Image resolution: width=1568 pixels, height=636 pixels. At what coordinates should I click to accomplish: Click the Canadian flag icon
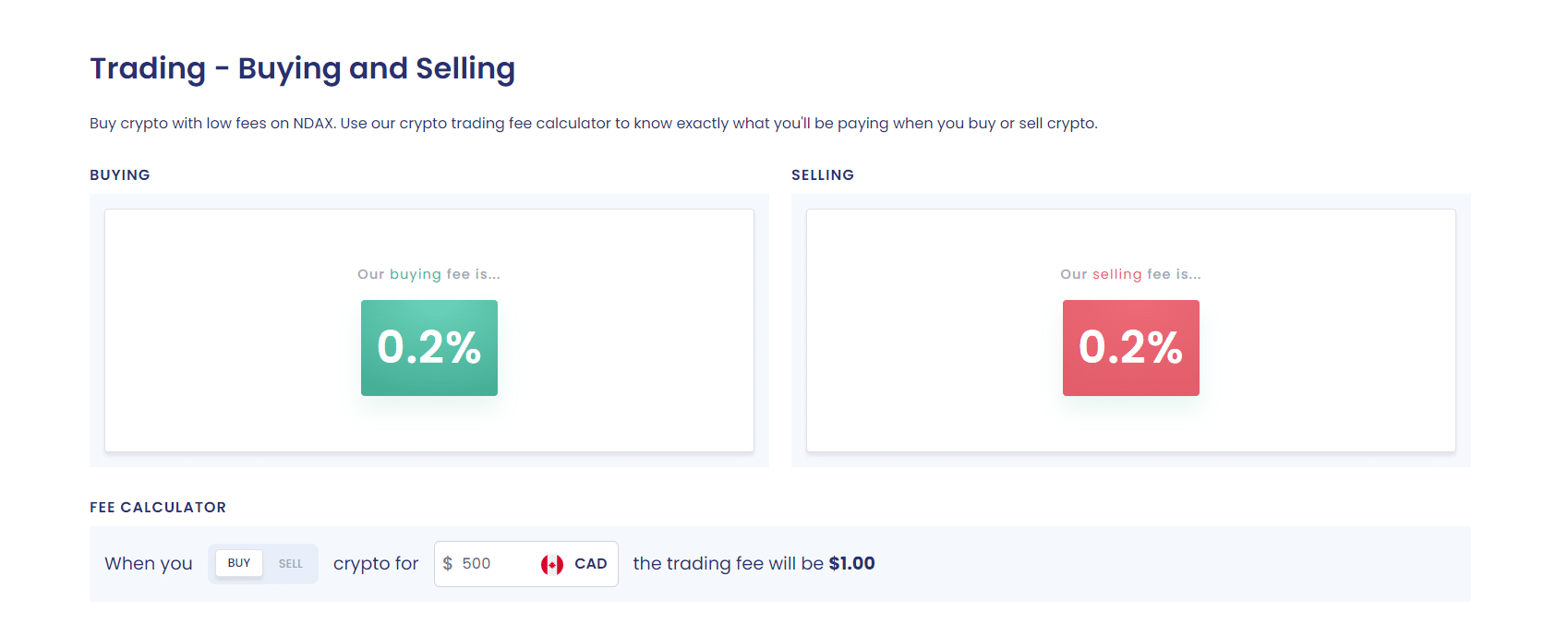(x=552, y=564)
